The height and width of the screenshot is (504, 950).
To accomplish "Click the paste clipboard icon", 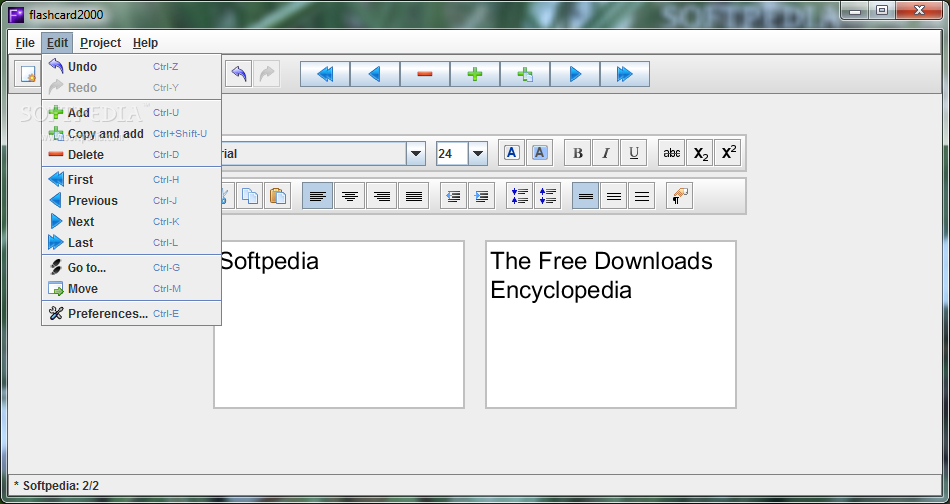I will pos(277,196).
